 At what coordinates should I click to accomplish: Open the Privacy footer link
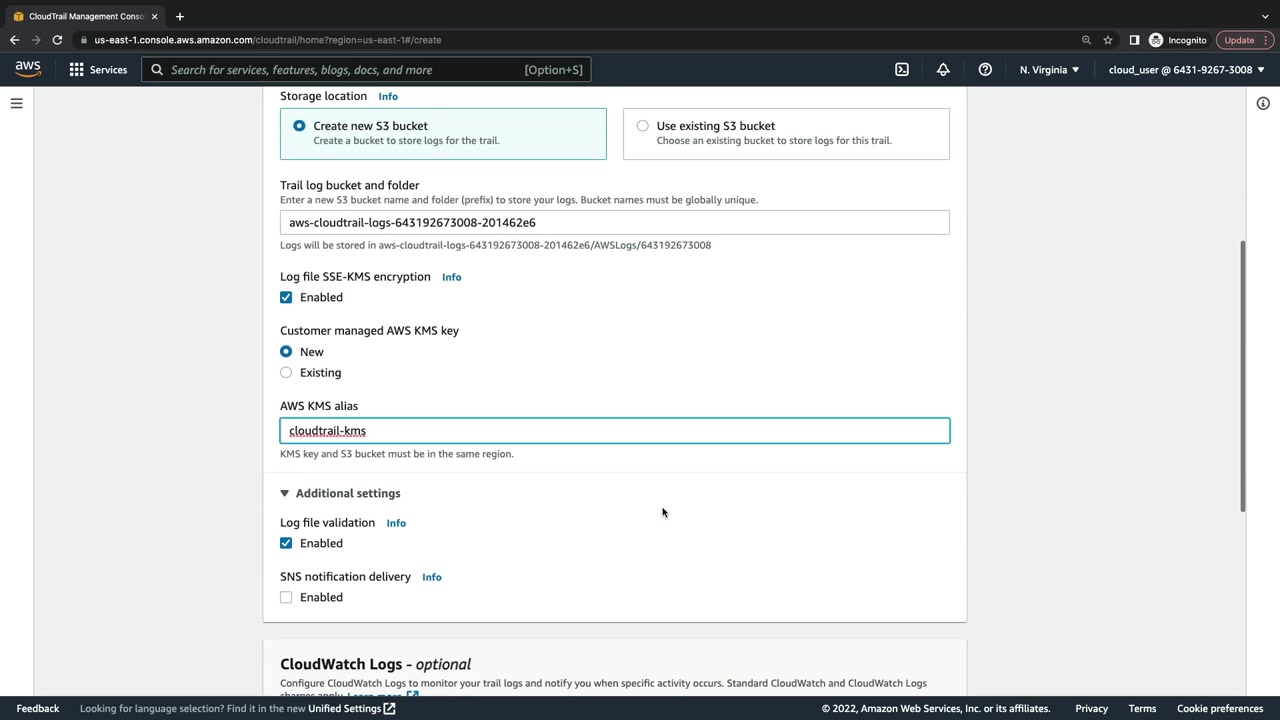coord(1092,709)
